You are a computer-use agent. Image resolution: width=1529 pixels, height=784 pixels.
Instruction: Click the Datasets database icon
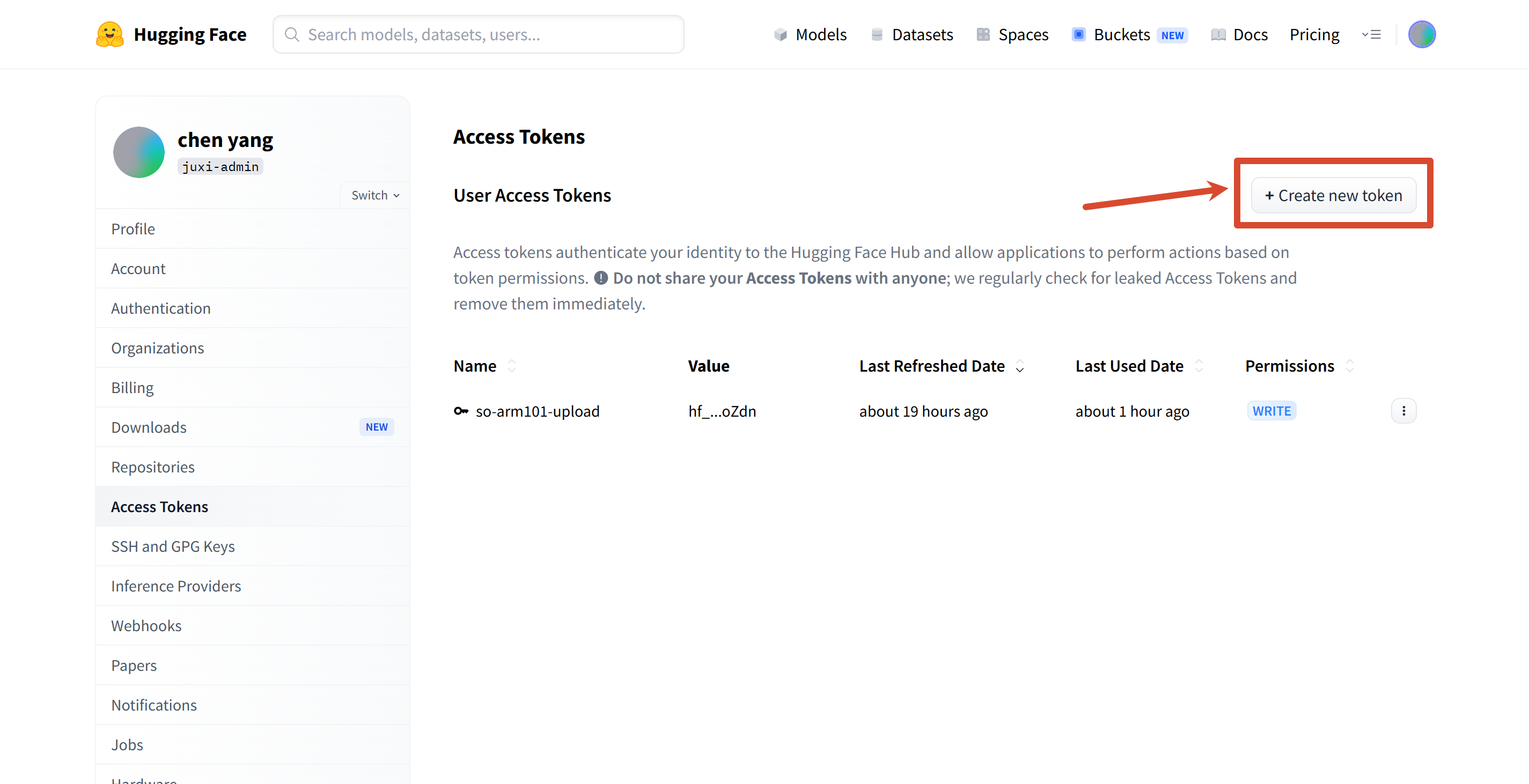point(877,34)
